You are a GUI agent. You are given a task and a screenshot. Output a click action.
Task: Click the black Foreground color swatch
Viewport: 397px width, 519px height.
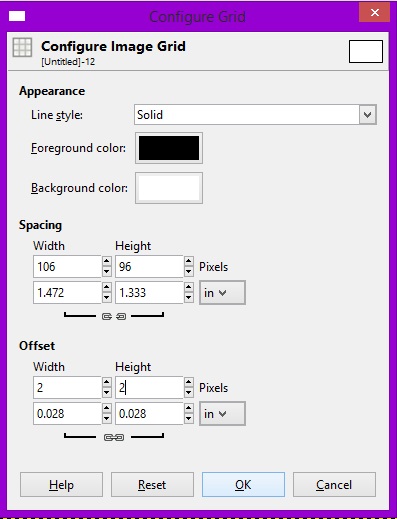(169, 148)
